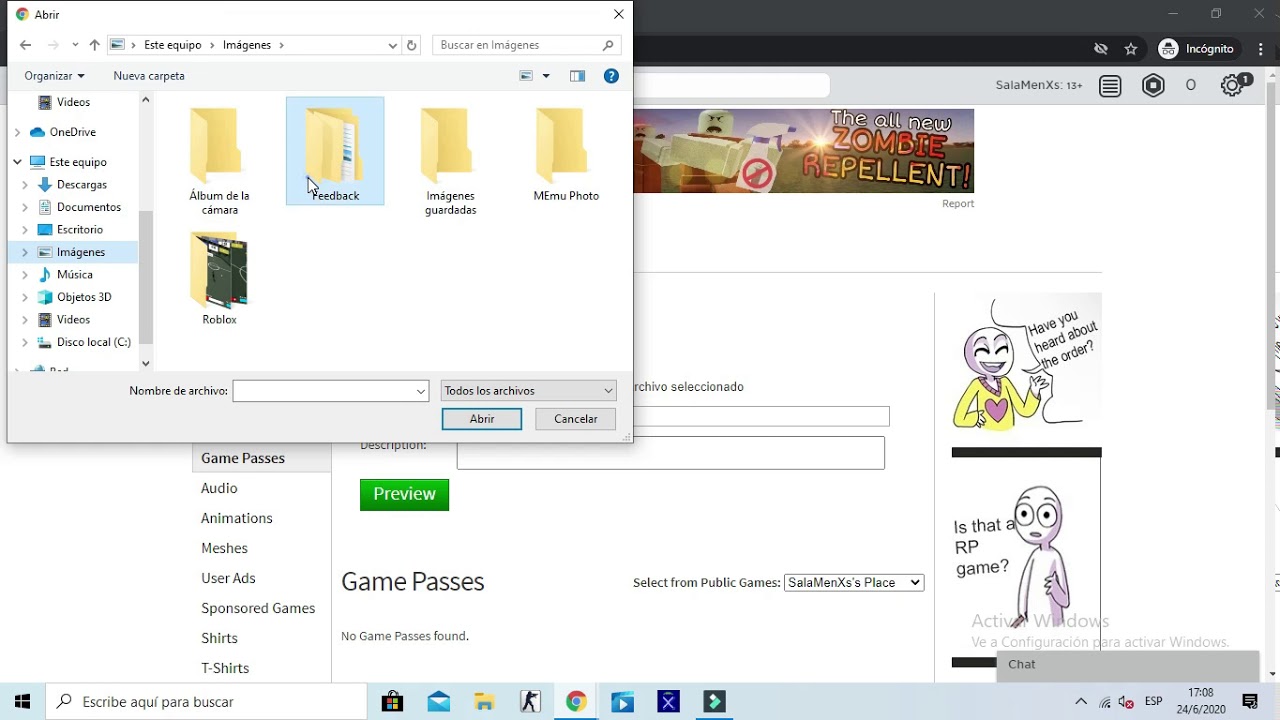
Task: Go up one folder level
Action: [x=94, y=45]
